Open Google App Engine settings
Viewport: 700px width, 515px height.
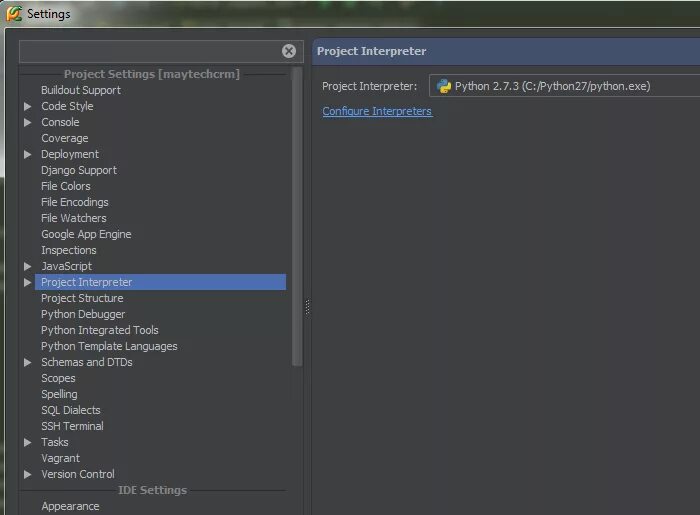(86, 234)
